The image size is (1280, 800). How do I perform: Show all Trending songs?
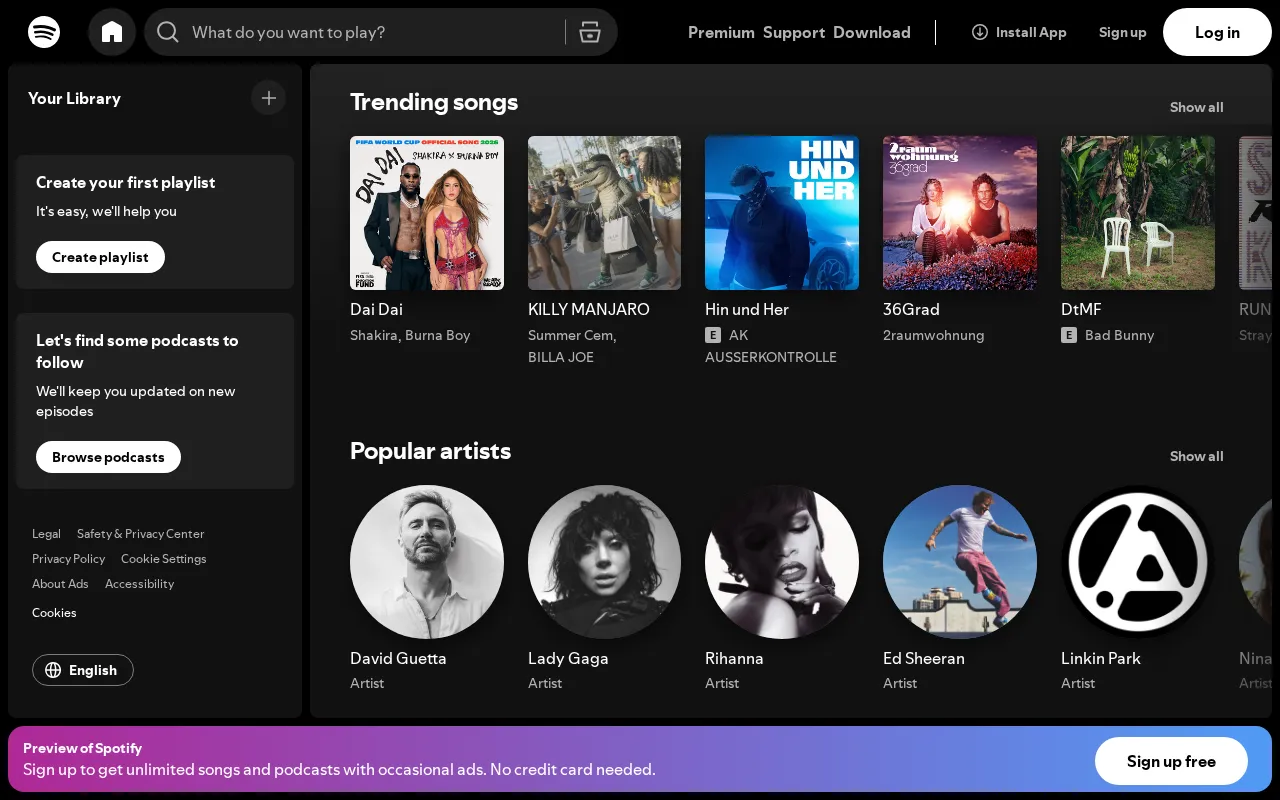(1196, 107)
